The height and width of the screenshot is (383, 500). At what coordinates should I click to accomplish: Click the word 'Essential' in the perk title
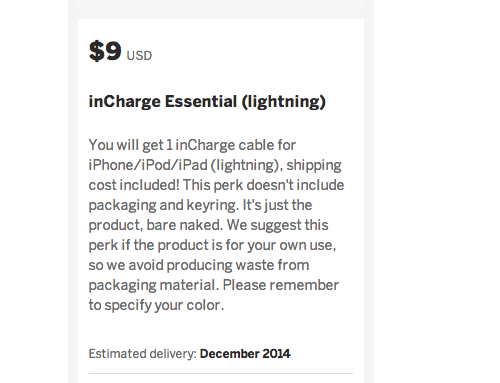[201, 101]
